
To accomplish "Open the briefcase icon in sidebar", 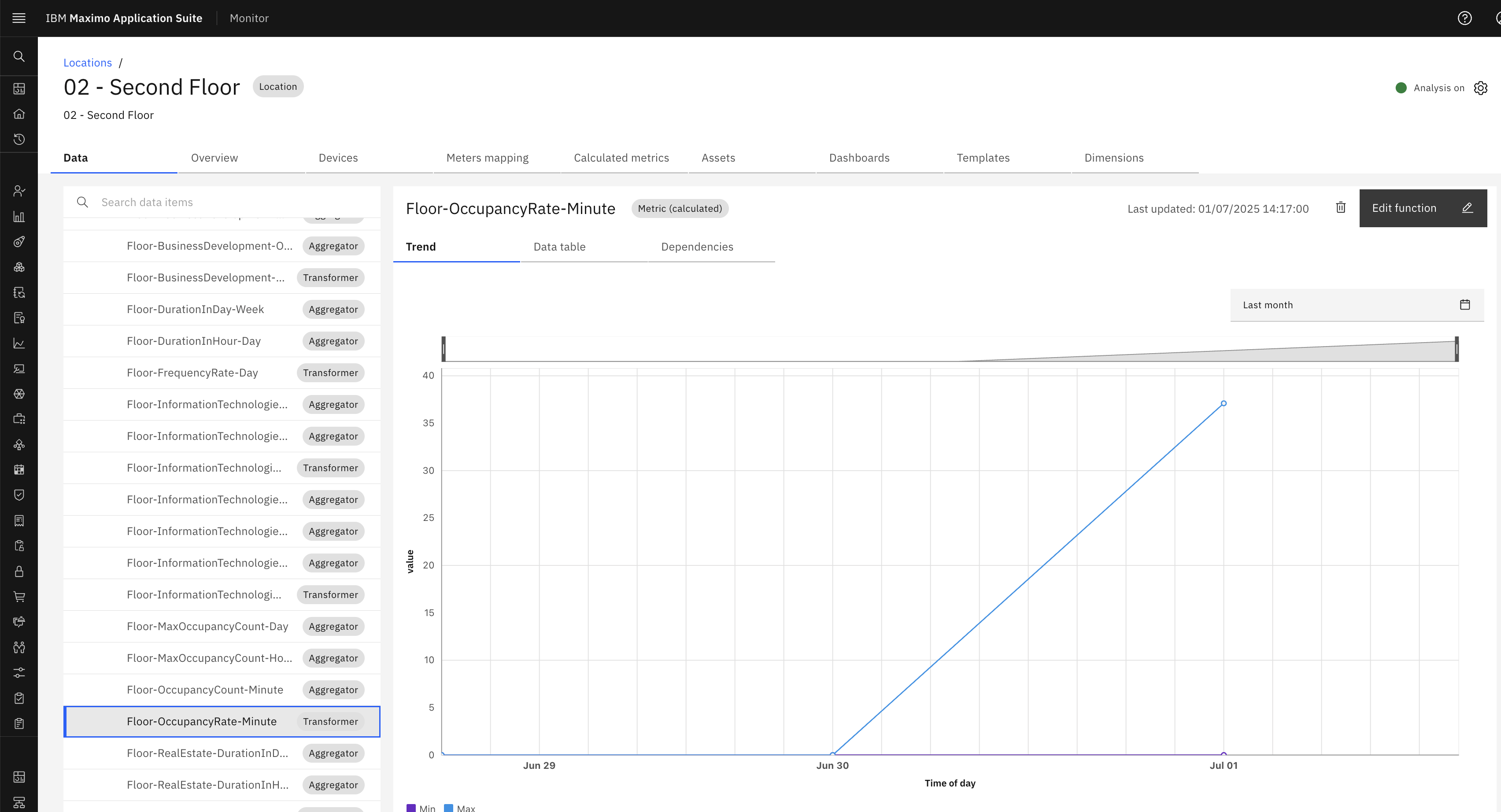I will (x=18, y=419).
